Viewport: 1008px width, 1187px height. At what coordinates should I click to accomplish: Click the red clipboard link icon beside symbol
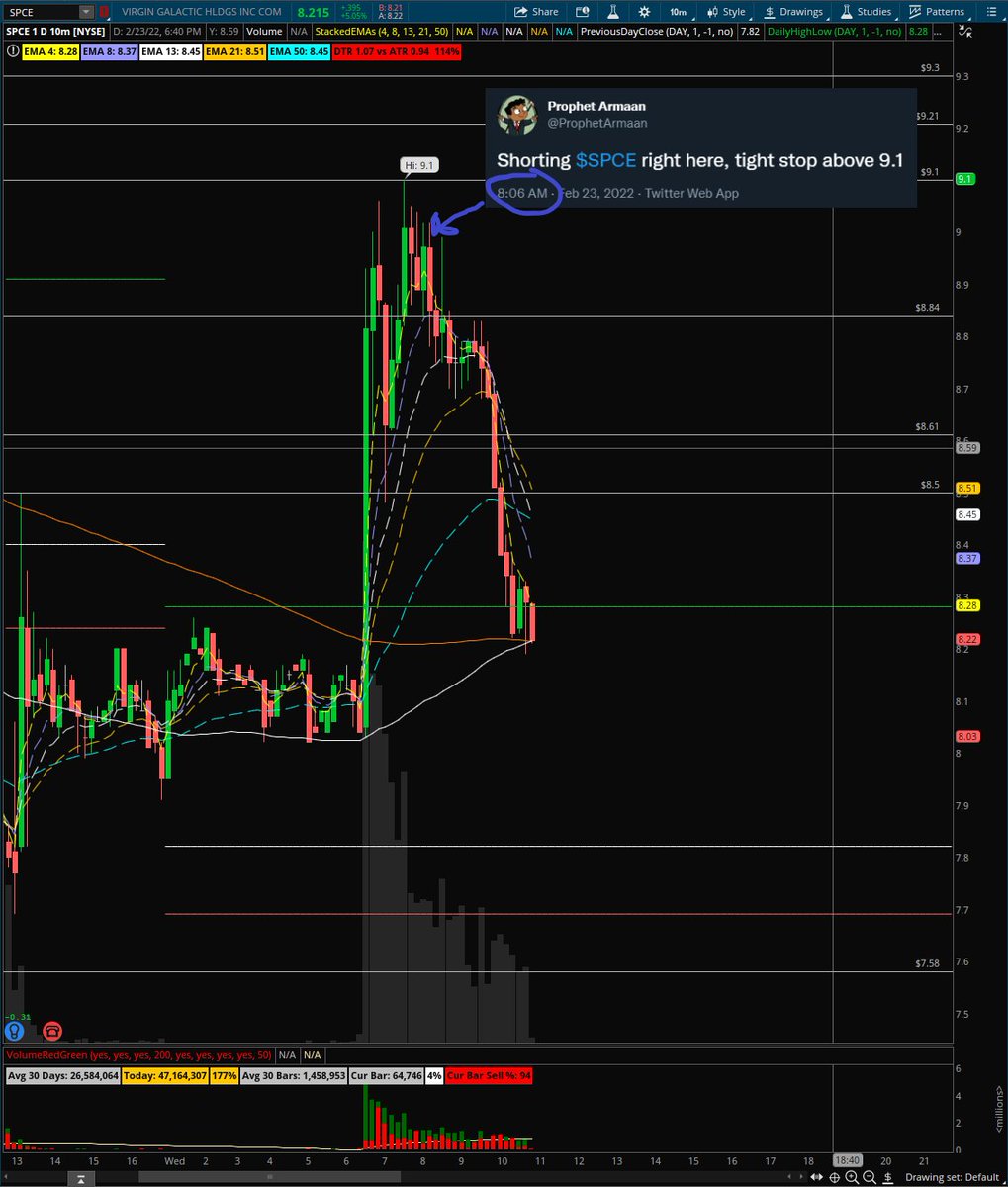tap(103, 12)
